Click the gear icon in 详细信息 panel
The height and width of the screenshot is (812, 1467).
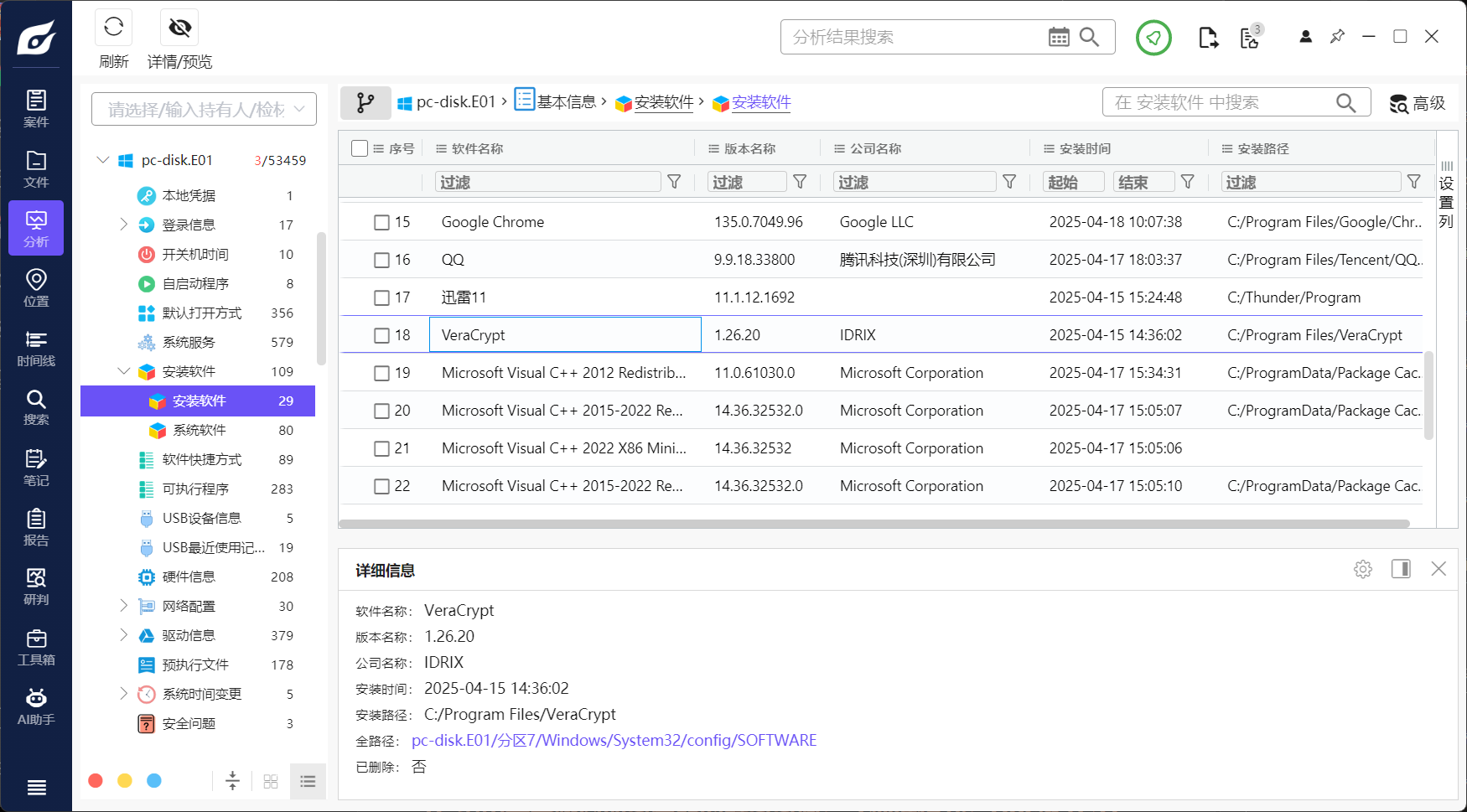click(x=1363, y=569)
